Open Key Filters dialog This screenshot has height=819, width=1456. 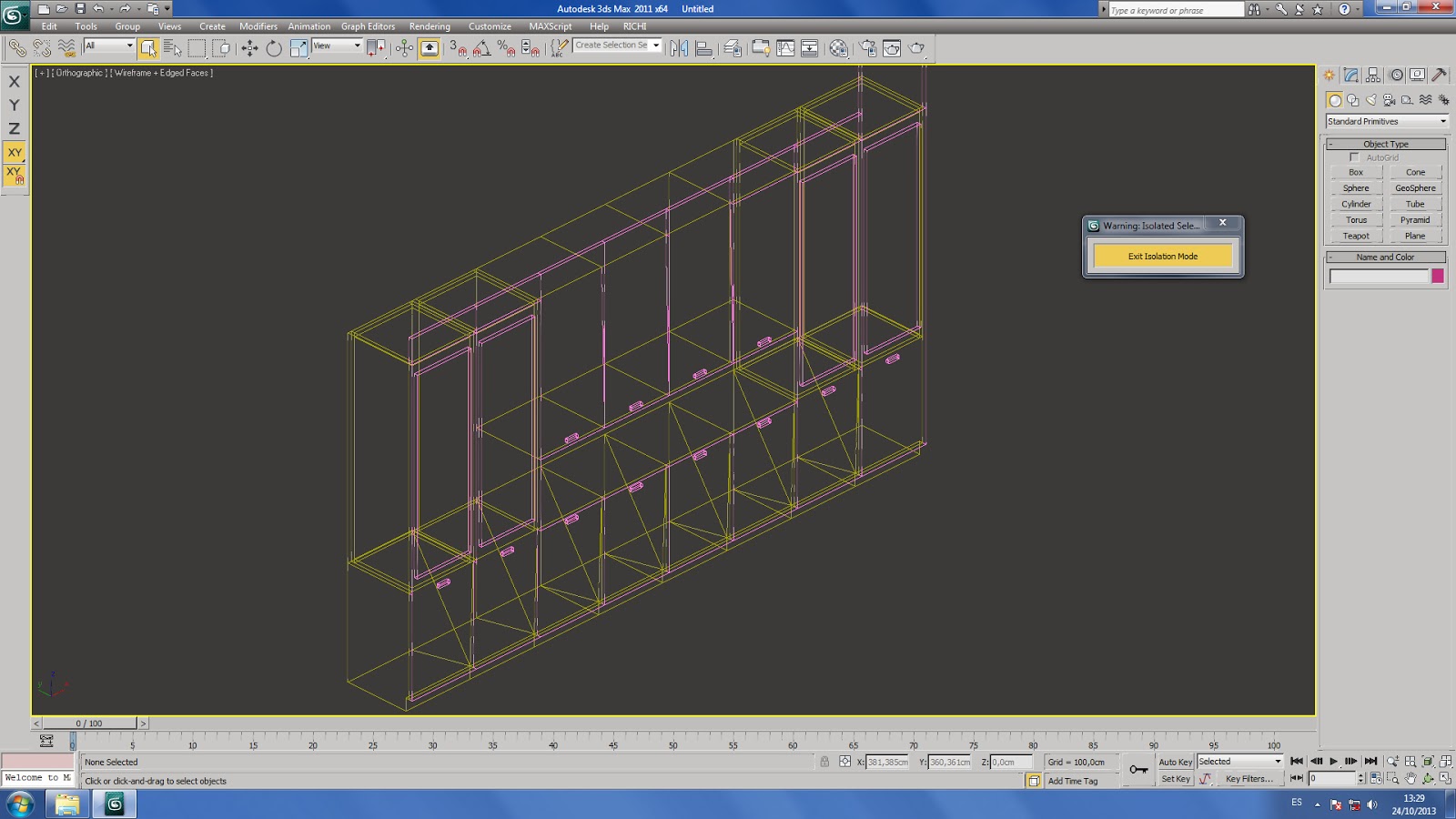[1249, 779]
